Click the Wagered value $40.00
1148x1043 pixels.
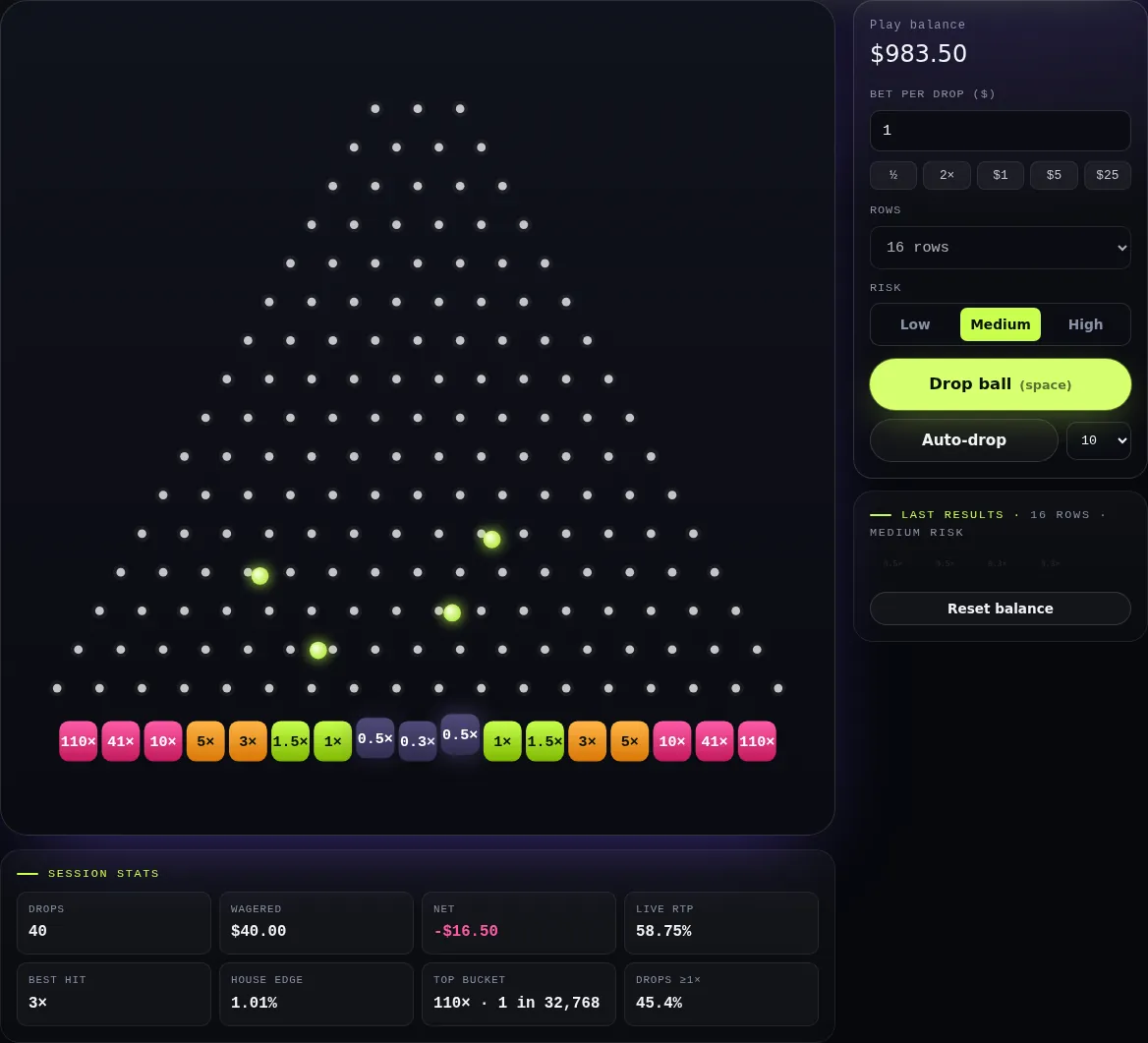(x=258, y=931)
